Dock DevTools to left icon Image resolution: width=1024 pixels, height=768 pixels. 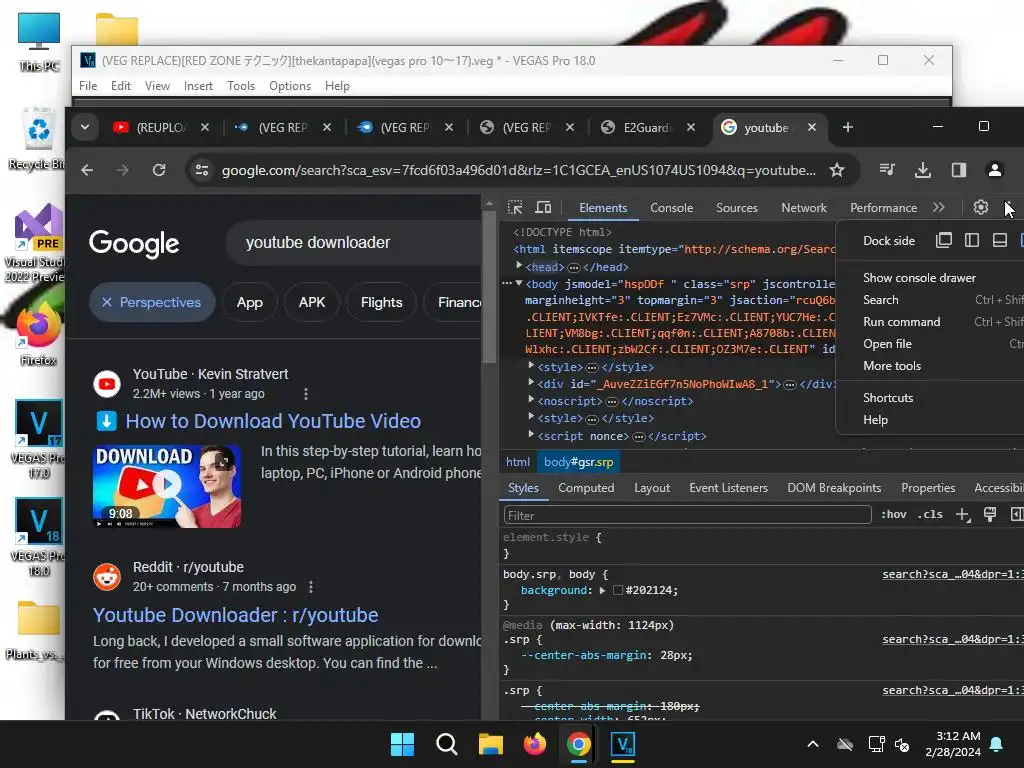972,240
